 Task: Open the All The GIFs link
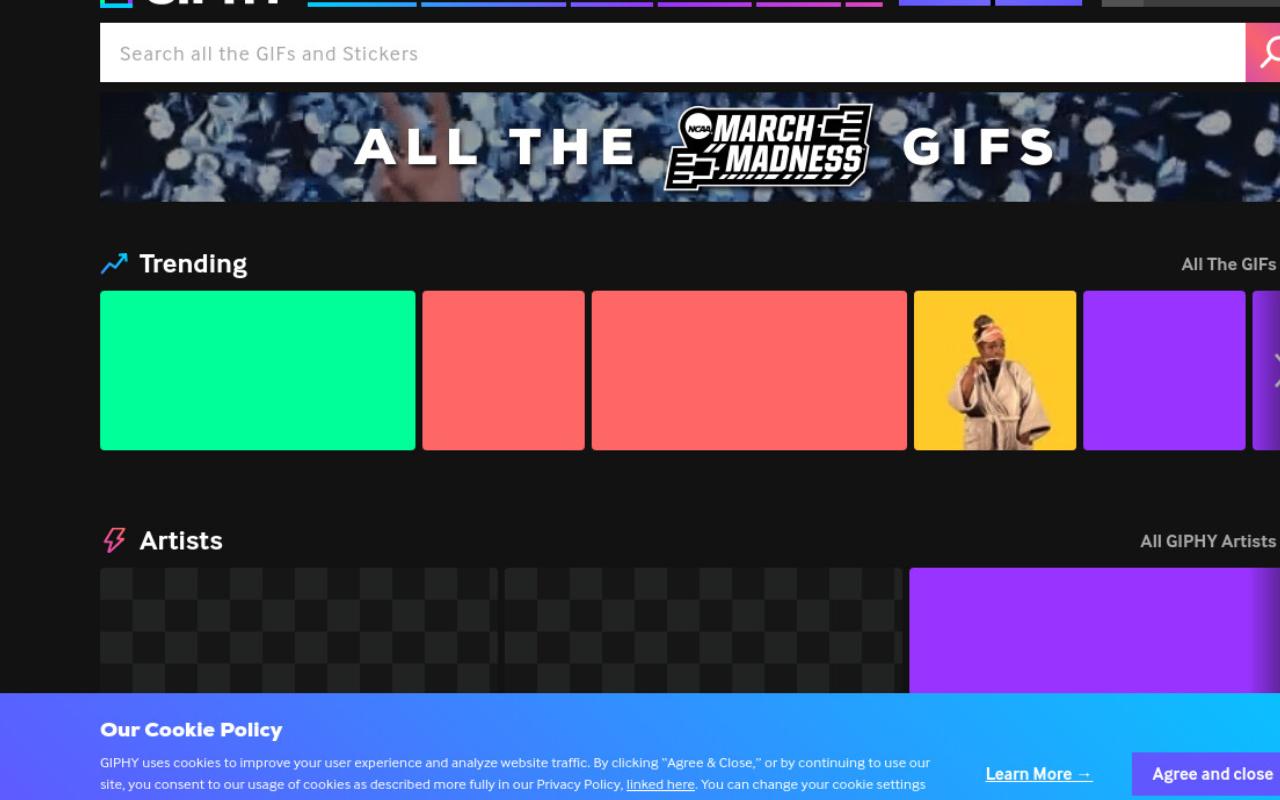click(x=1228, y=264)
